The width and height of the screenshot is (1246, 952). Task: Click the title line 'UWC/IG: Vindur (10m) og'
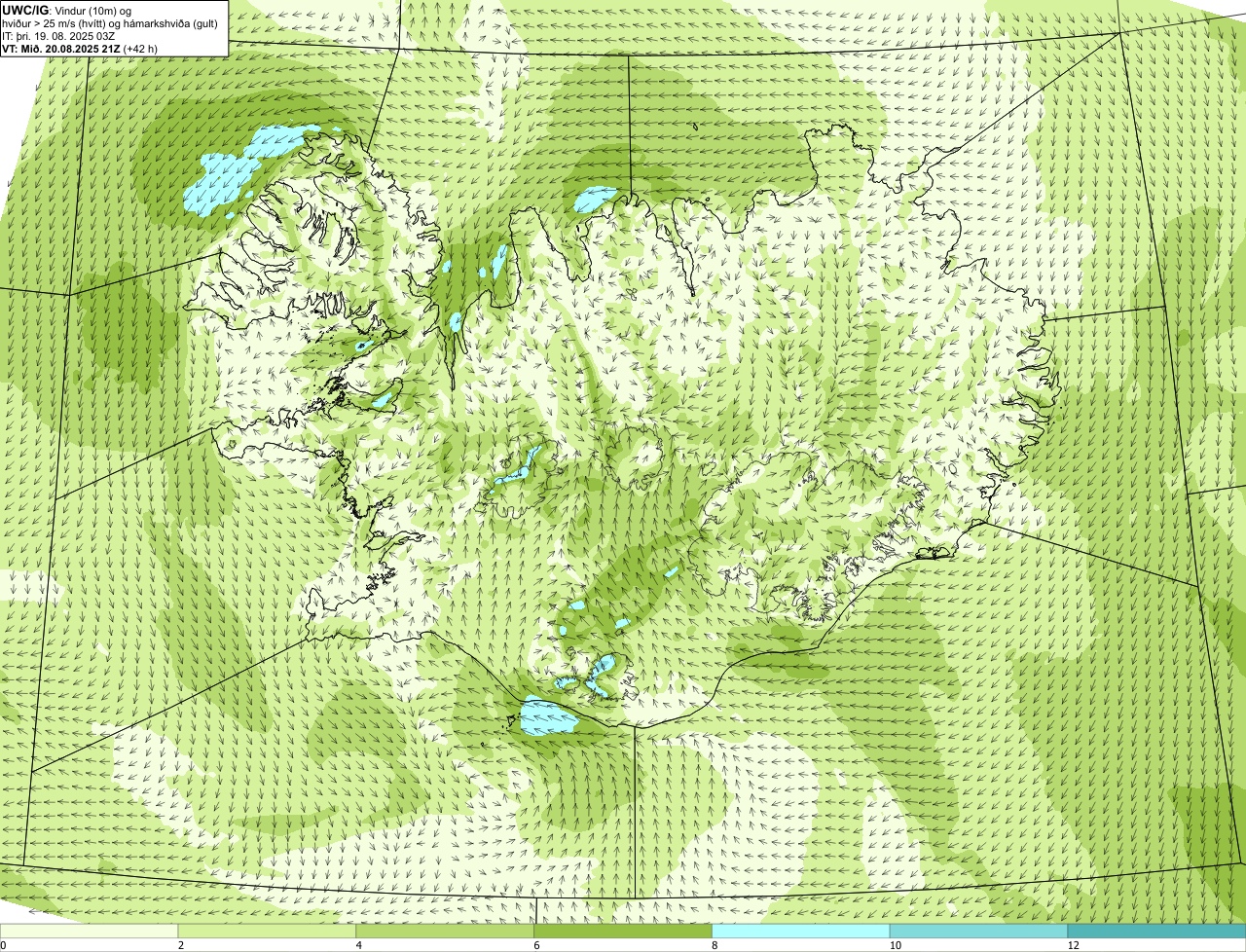tap(66, 10)
